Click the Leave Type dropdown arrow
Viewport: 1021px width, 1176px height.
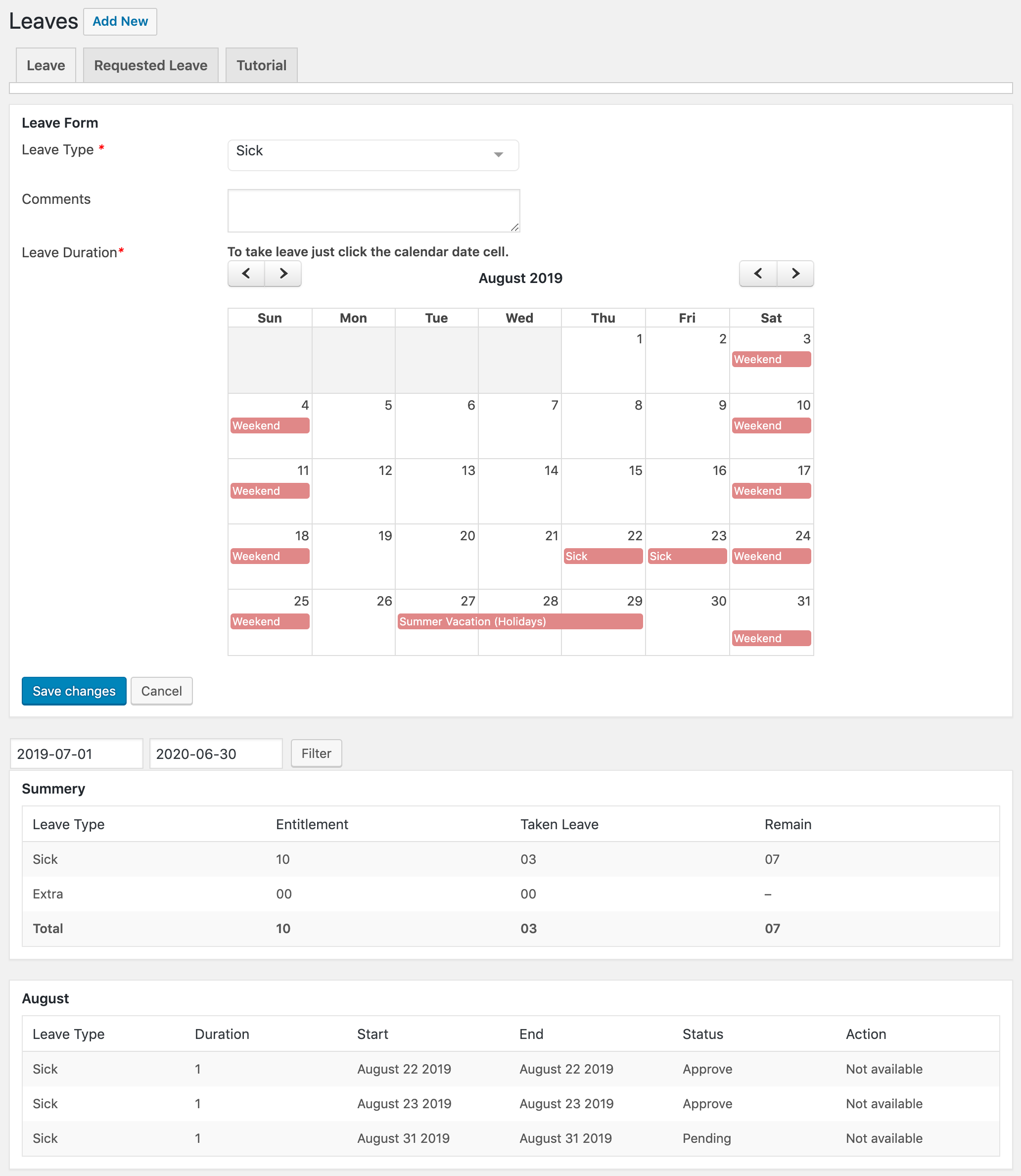(x=499, y=155)
